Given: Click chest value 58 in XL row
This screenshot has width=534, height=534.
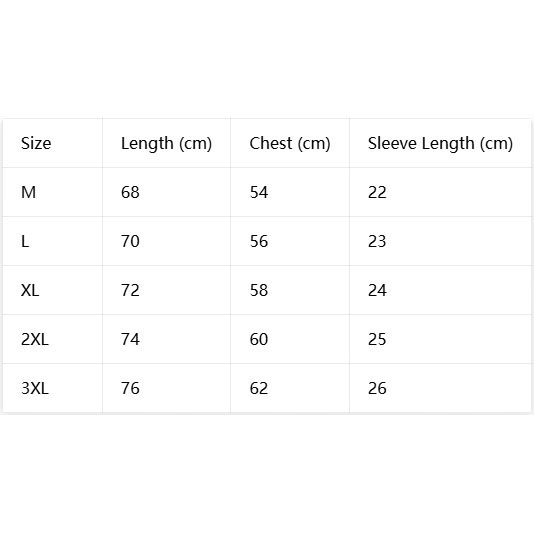Looking at the screenshot, I should (x=259, y=290).
